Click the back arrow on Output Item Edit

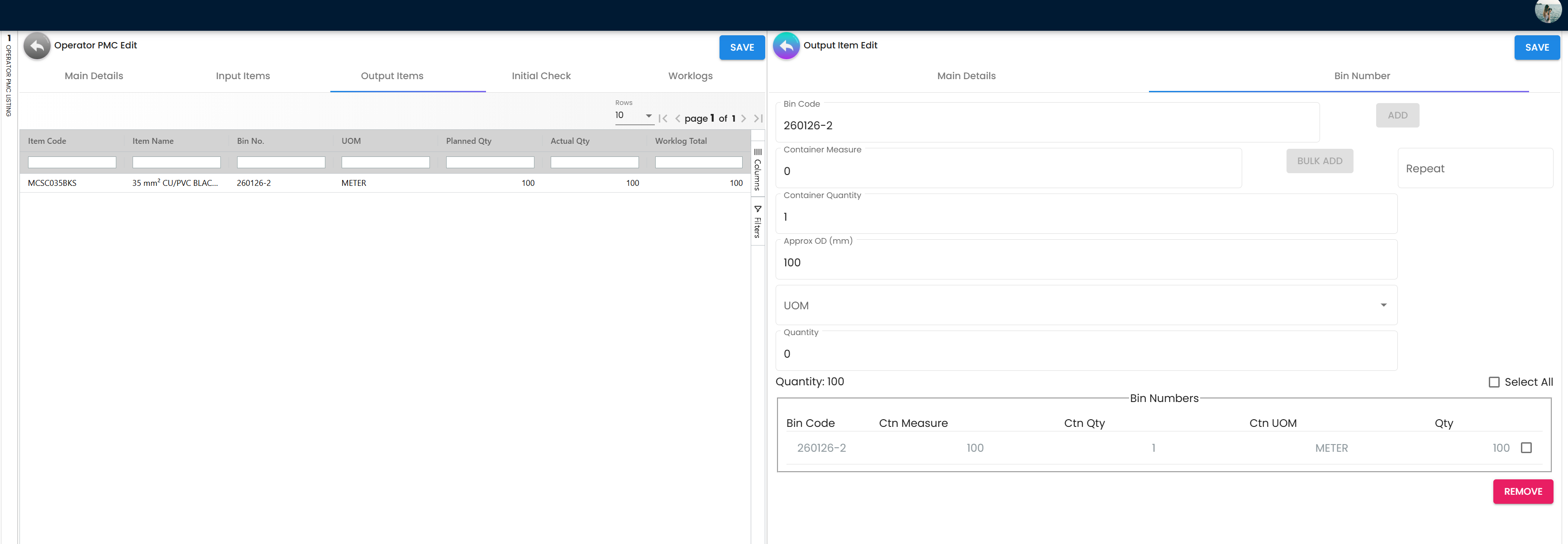click(x=786, y=46)
